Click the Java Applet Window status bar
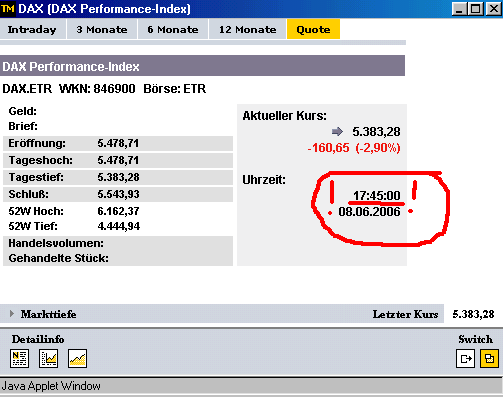The width and height of the screenshot is (503, 397). point(251,386)
